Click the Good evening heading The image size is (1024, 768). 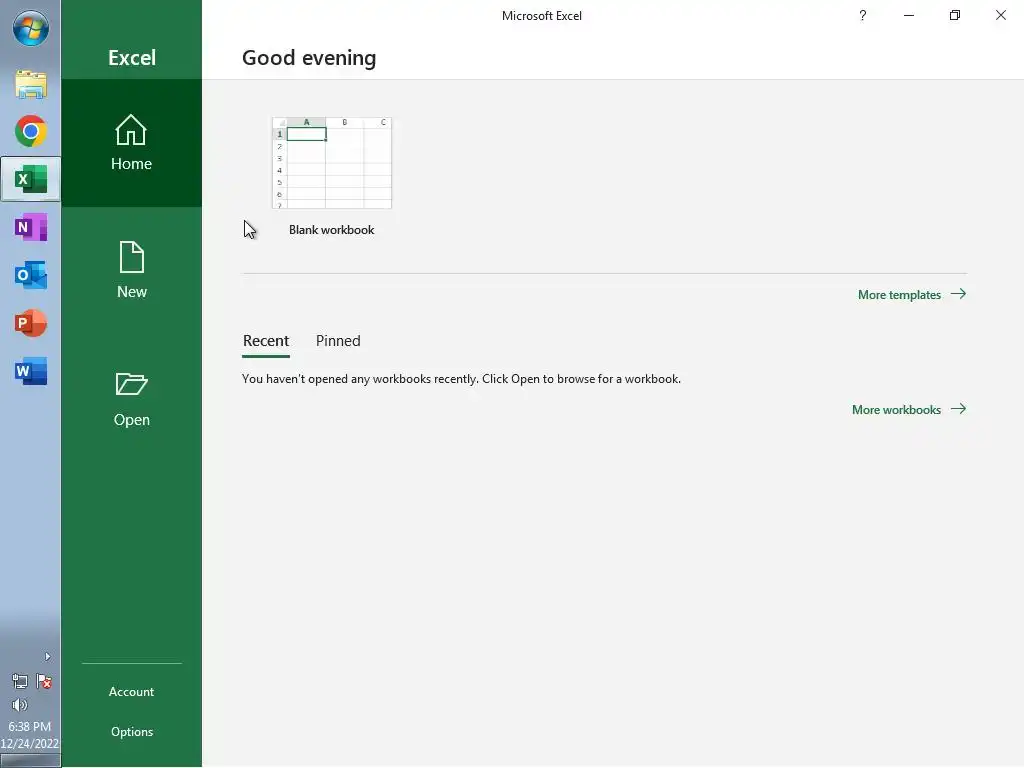click(x=309, y=58)
